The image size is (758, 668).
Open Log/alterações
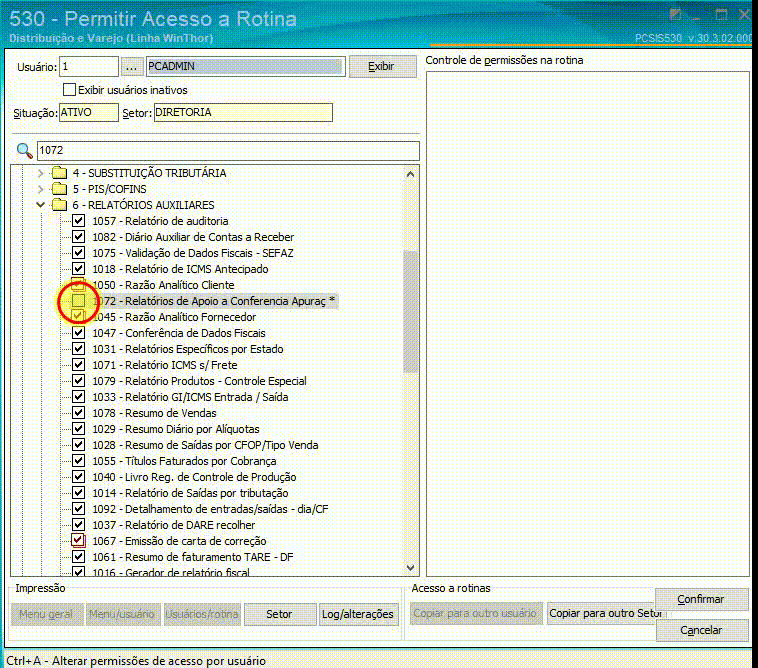pyautogui.click(x=358, y=614)
